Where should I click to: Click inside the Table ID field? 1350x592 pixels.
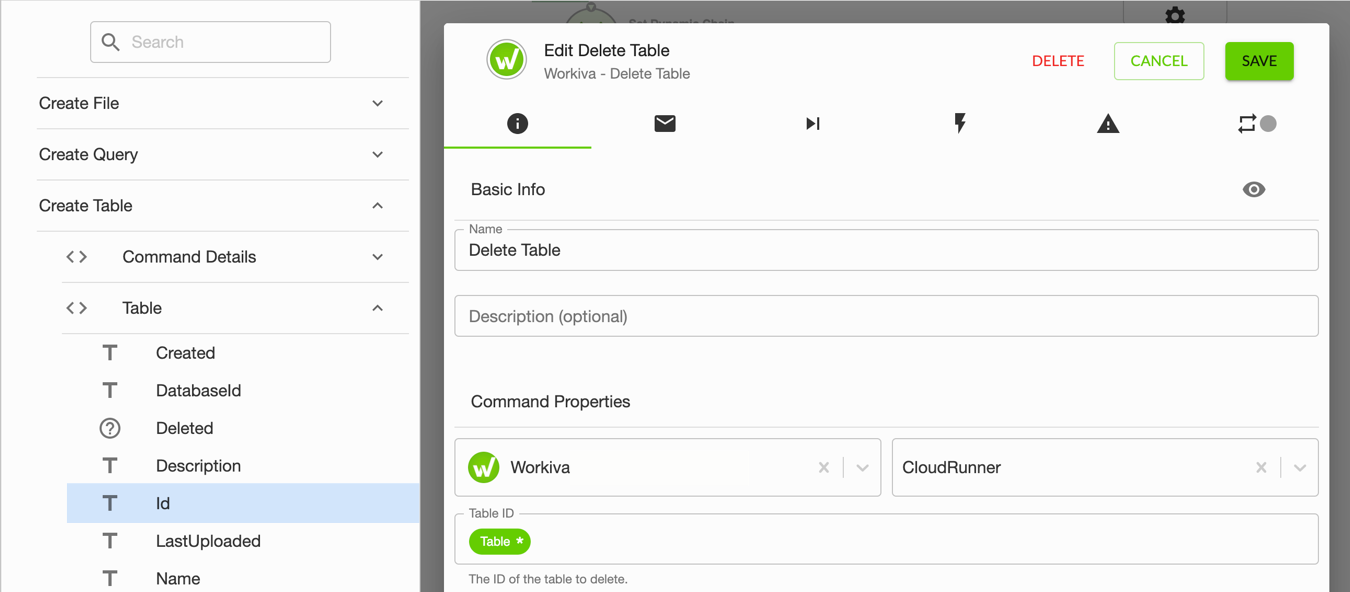click(886, 540)
